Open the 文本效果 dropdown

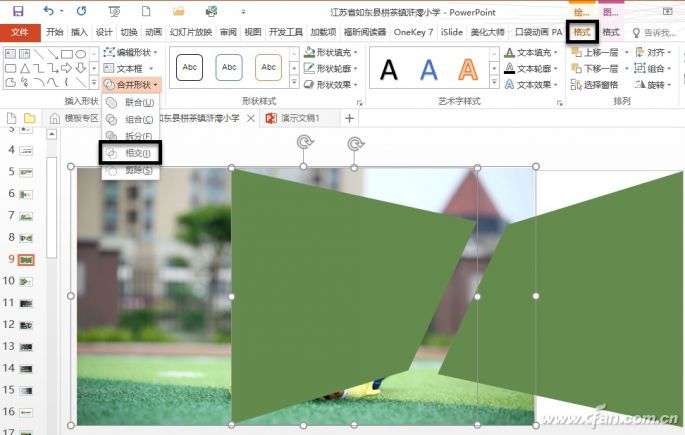pyautogui.click(x=531, y=85)
